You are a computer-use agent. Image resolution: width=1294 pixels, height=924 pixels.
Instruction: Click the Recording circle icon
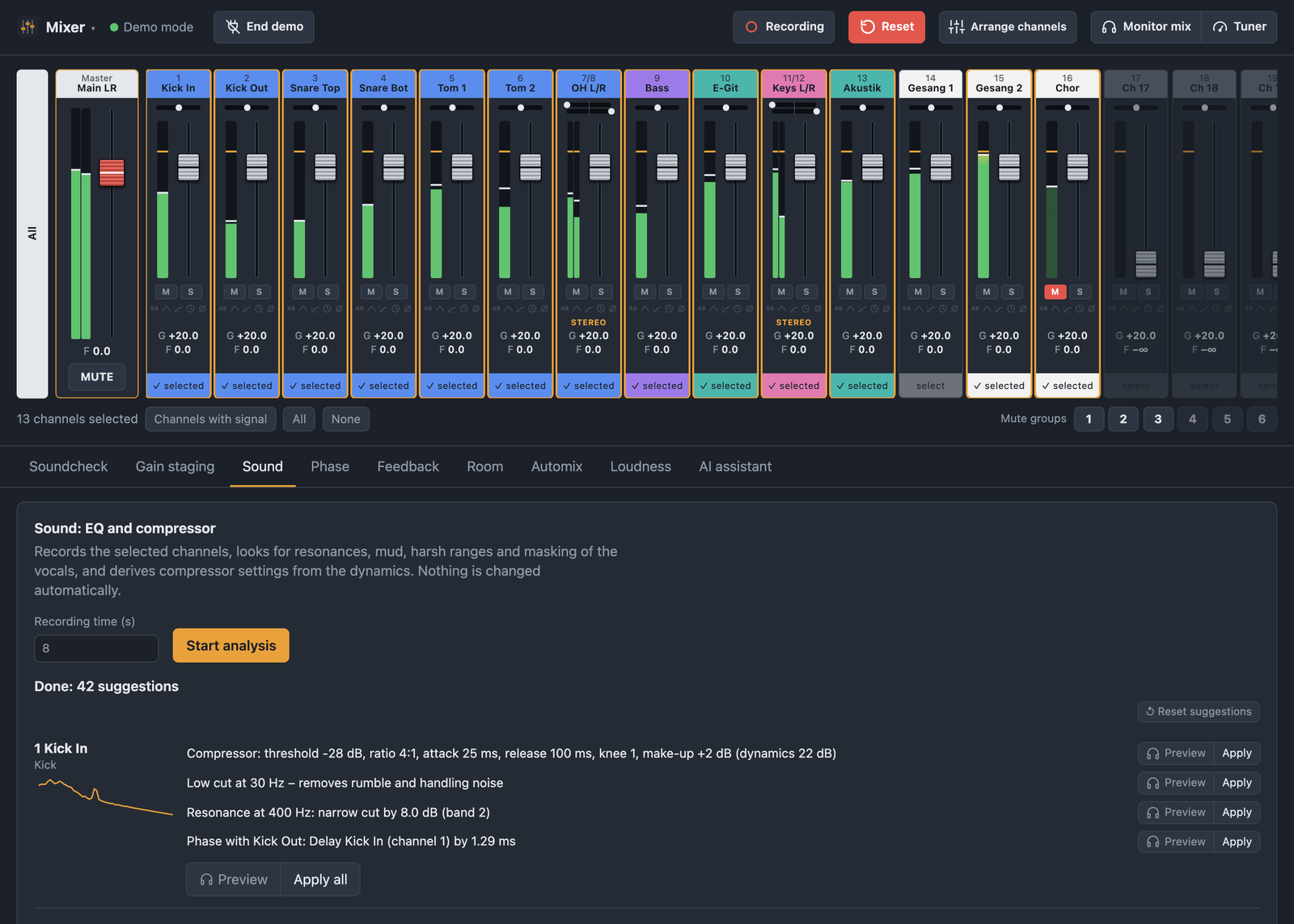coord(751,27)
